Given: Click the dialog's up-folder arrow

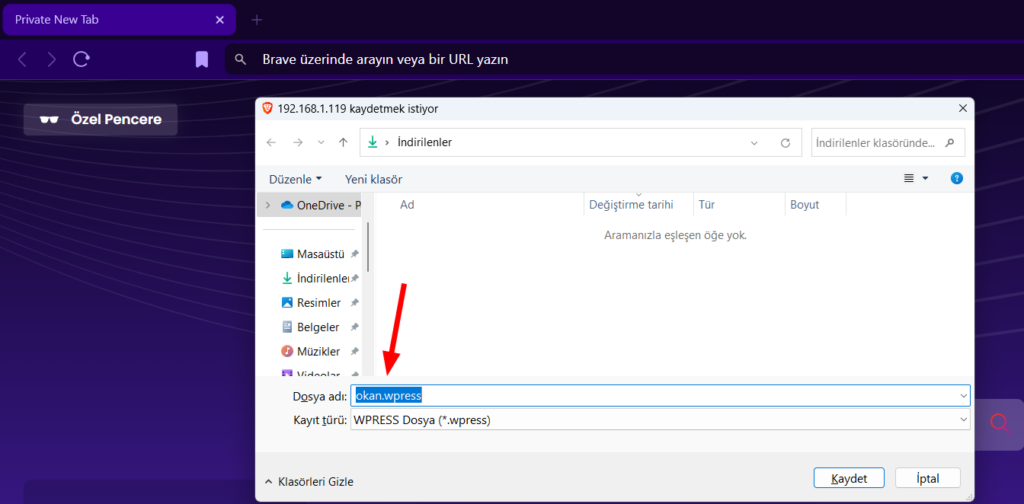Looking at the screenshot, I should [343, 143].
